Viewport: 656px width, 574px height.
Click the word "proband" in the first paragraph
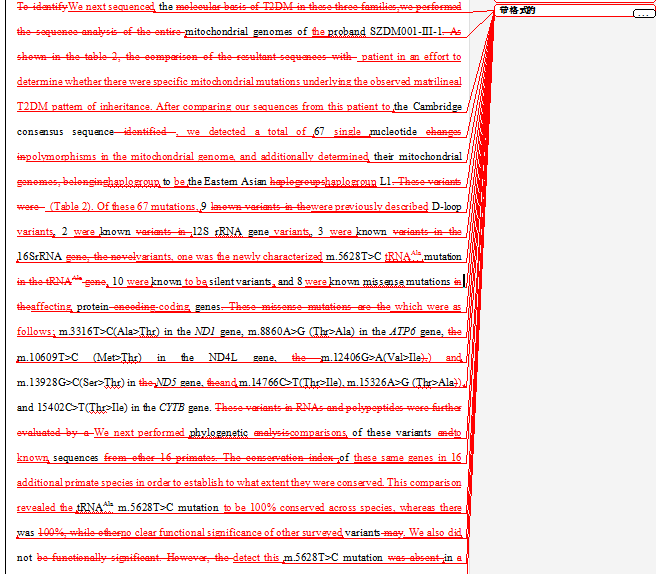point(346,32)
